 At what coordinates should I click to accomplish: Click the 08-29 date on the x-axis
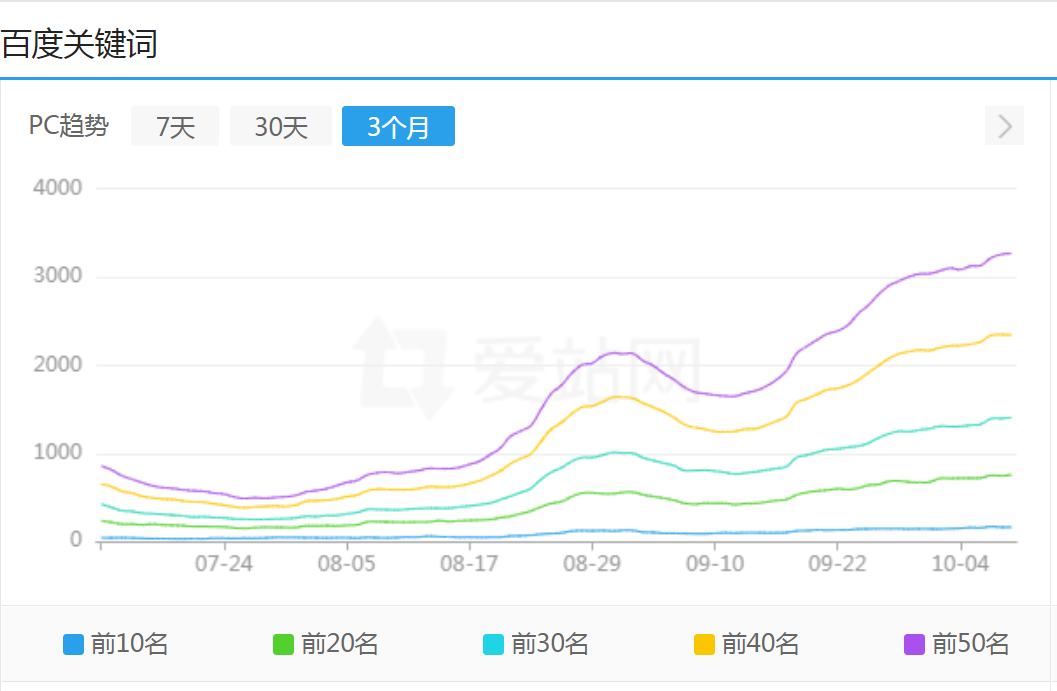[x=592, y=563]
